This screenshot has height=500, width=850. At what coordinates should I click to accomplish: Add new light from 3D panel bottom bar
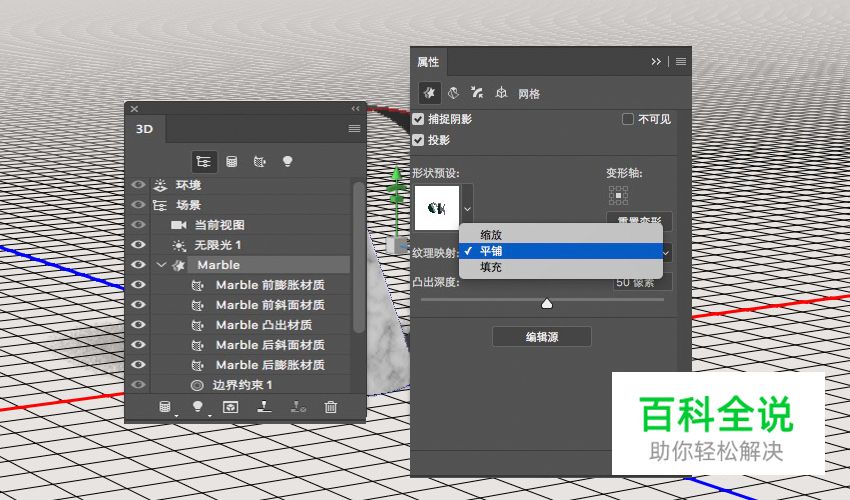[x=198, y=406]
